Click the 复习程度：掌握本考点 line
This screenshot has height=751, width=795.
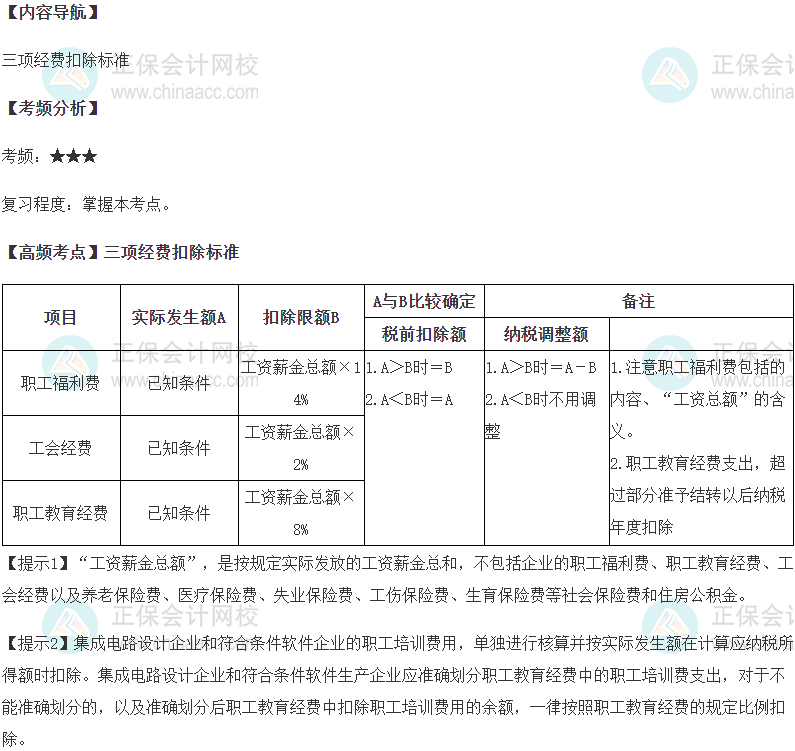pyautogui.click(x=86, y=204)
